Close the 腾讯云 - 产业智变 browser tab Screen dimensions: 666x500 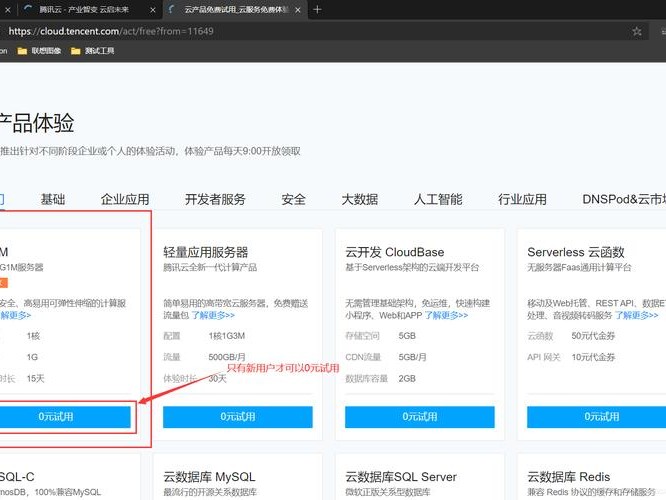(153, 10)
